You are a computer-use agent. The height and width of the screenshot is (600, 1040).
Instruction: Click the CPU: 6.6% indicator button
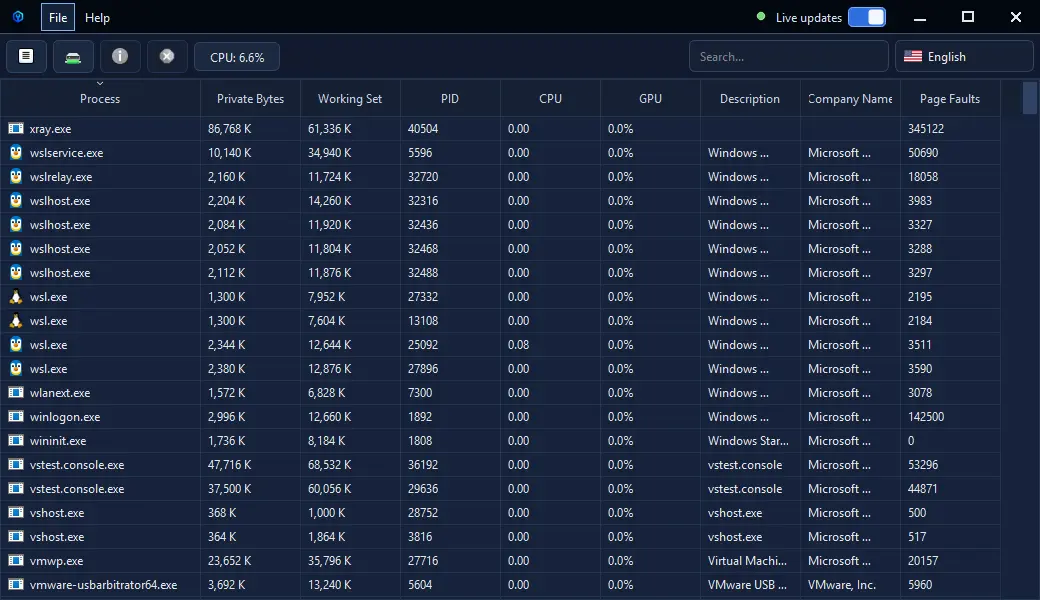(x=237, y=57)
